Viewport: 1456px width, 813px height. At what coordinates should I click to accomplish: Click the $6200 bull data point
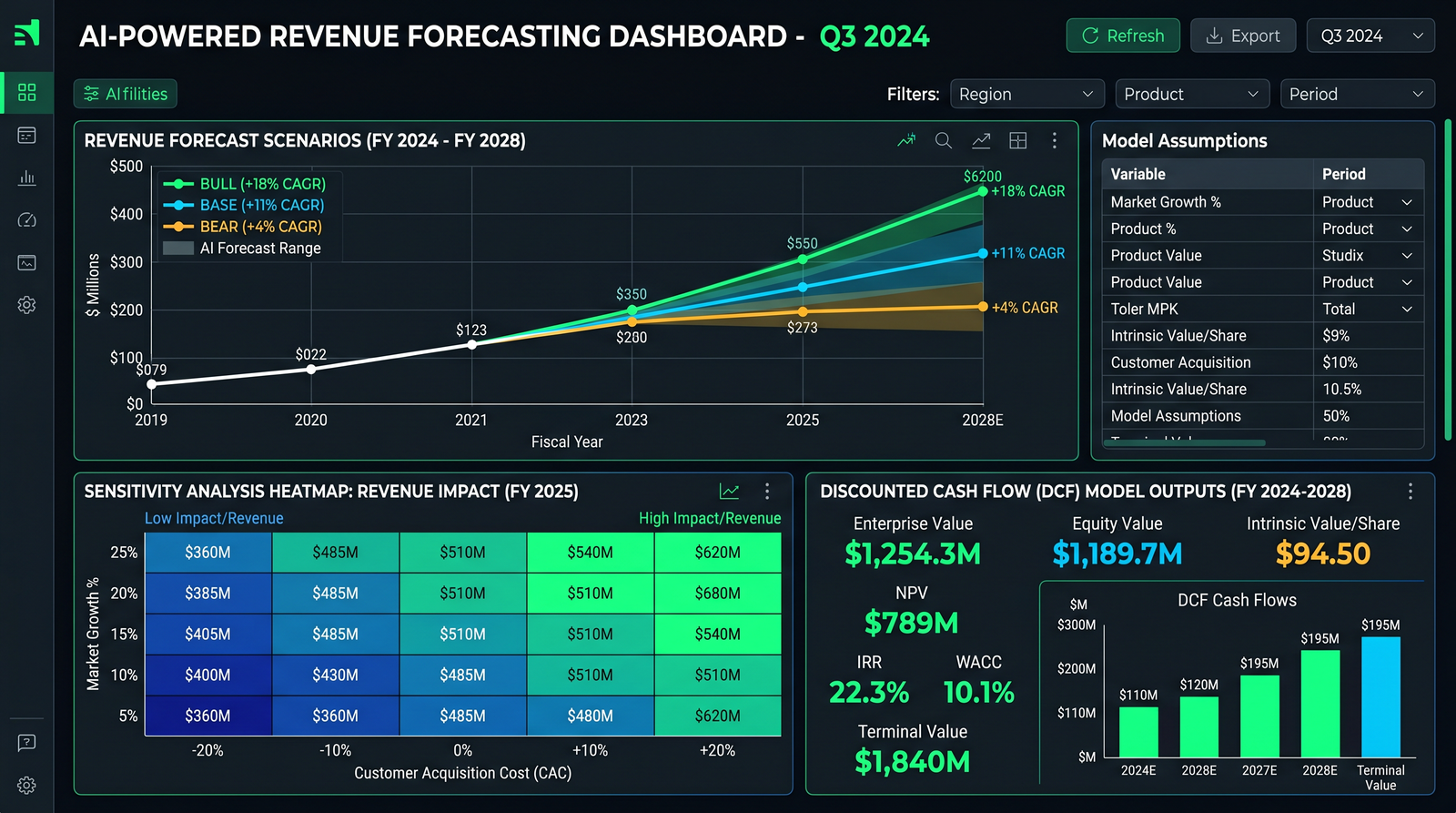pyautogui.click(x=983, y=191)
